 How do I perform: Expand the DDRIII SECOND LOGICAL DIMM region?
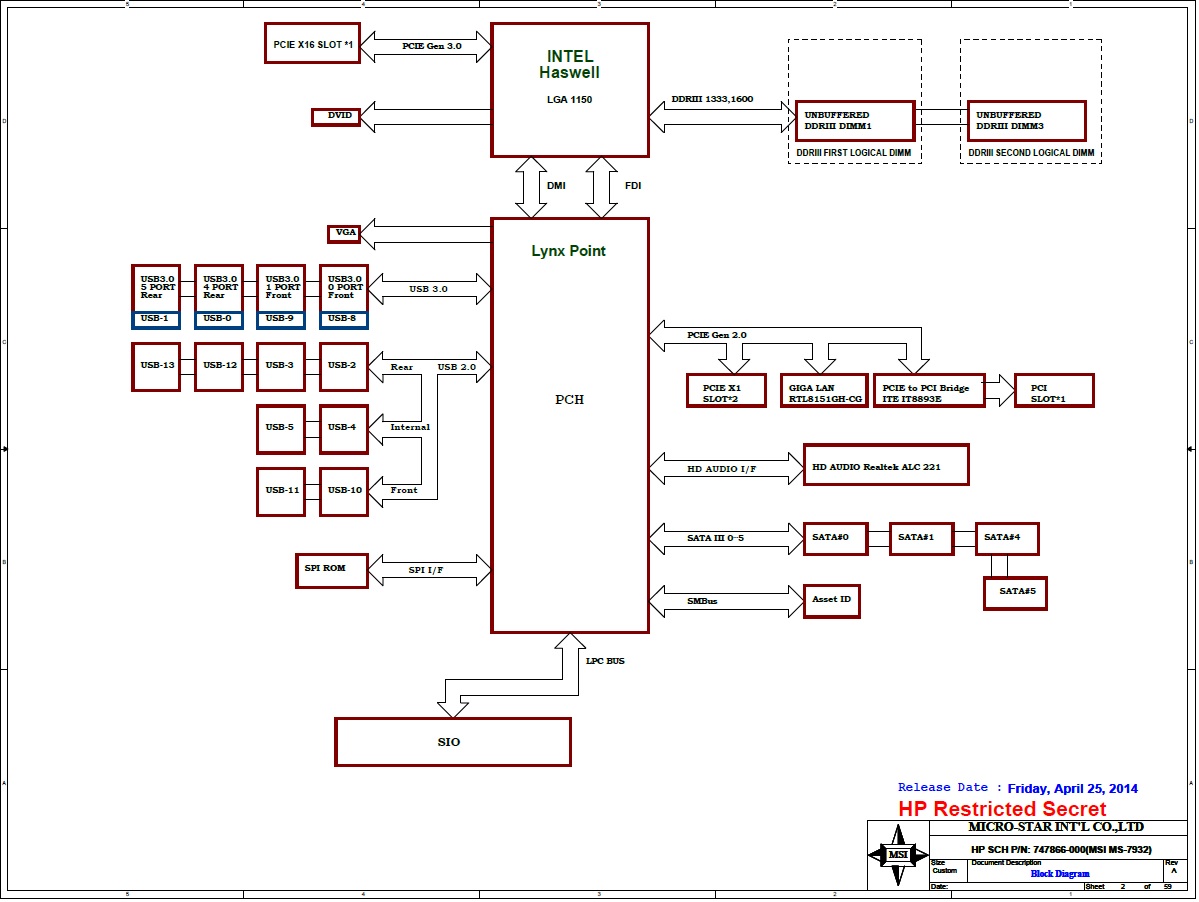(x=1030, y=153)
